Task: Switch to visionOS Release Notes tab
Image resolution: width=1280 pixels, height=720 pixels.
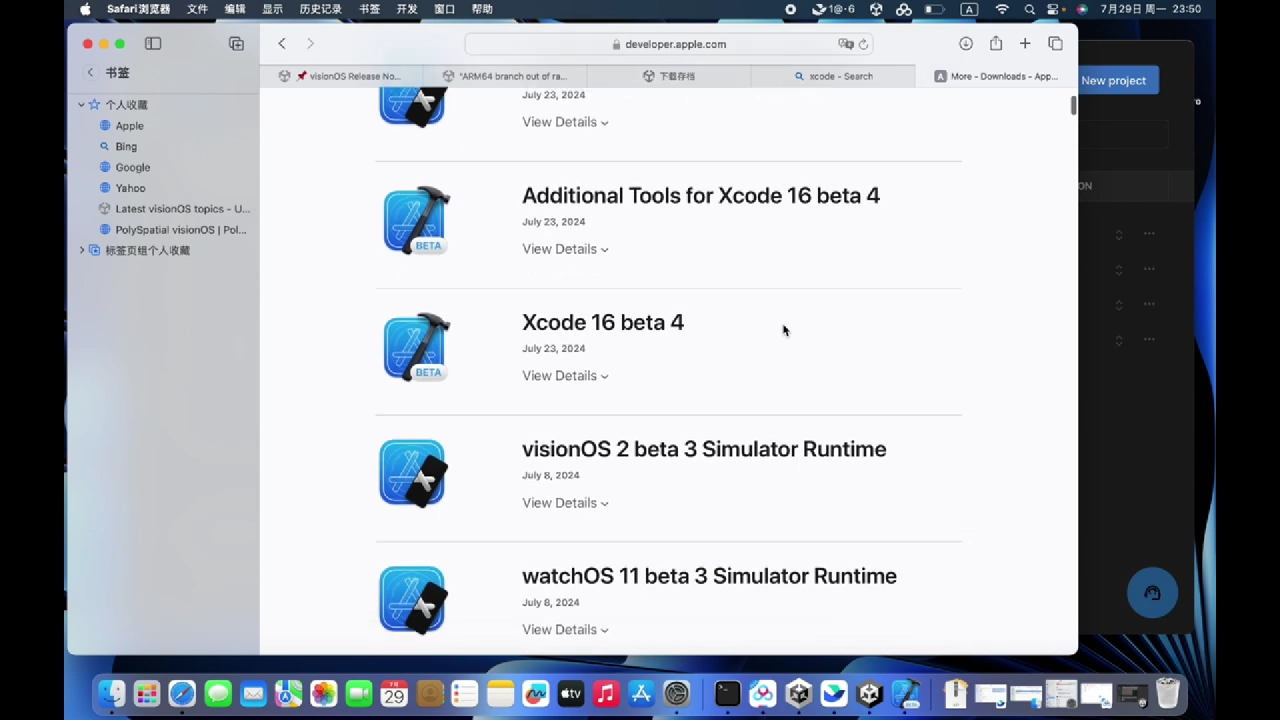Action: click(x=341, y=76)
